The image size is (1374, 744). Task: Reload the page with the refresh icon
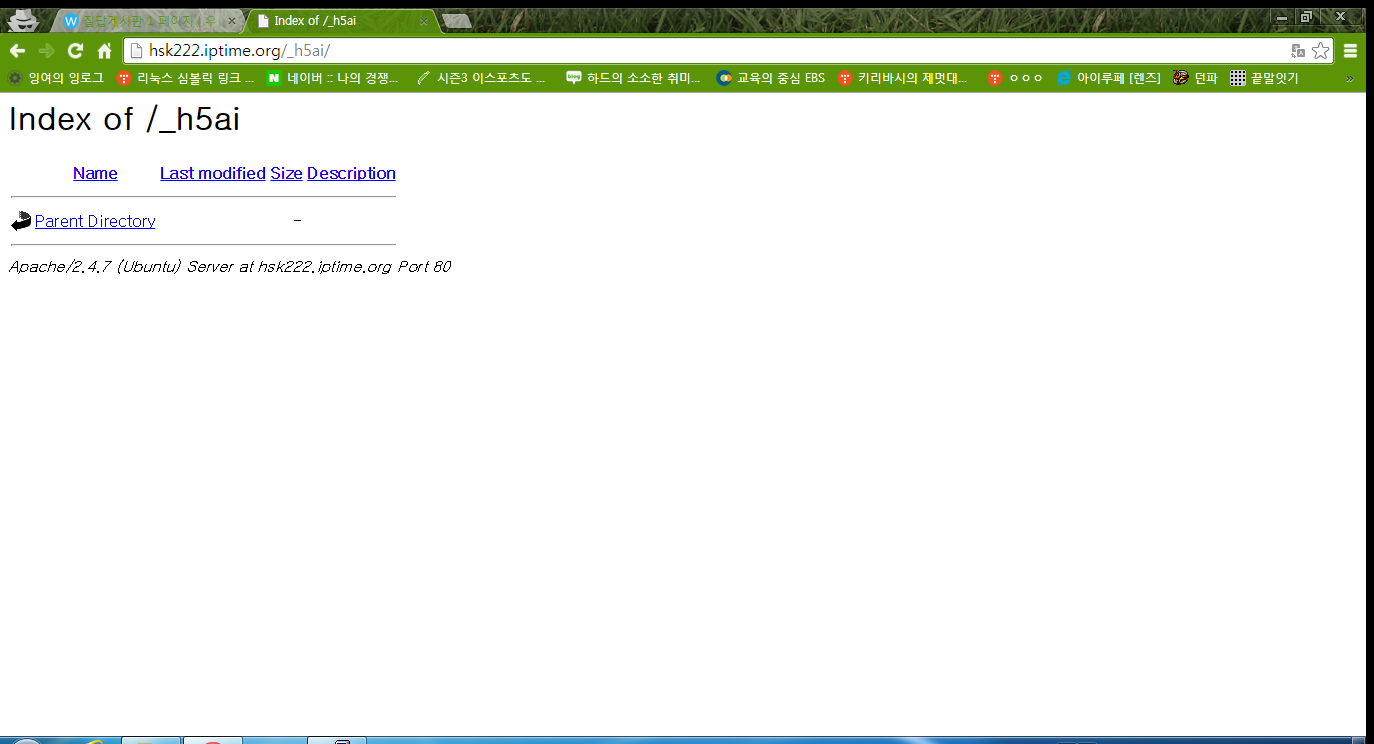coord(75,51)
